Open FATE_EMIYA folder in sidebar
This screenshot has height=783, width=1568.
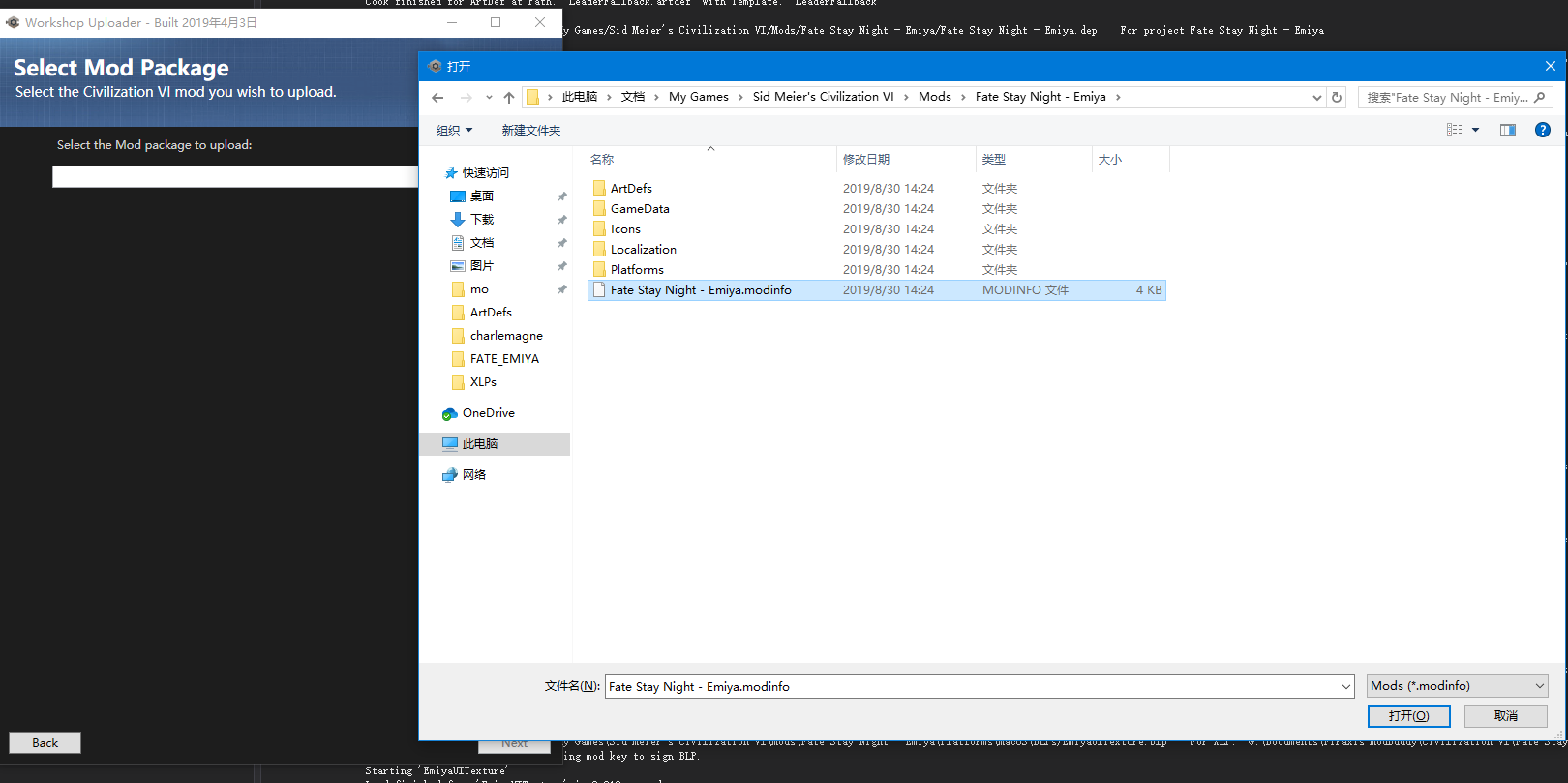tap(504, 358)
